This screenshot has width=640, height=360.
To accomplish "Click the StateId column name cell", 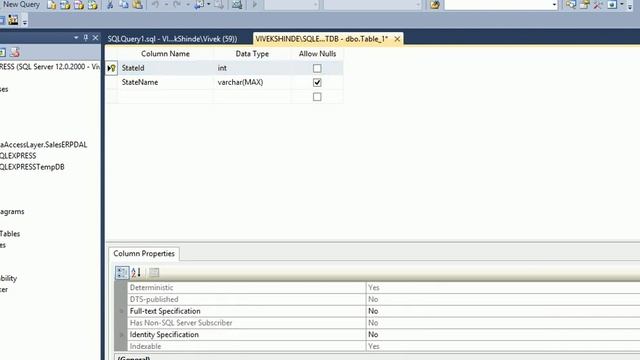I will coord(165,68).
